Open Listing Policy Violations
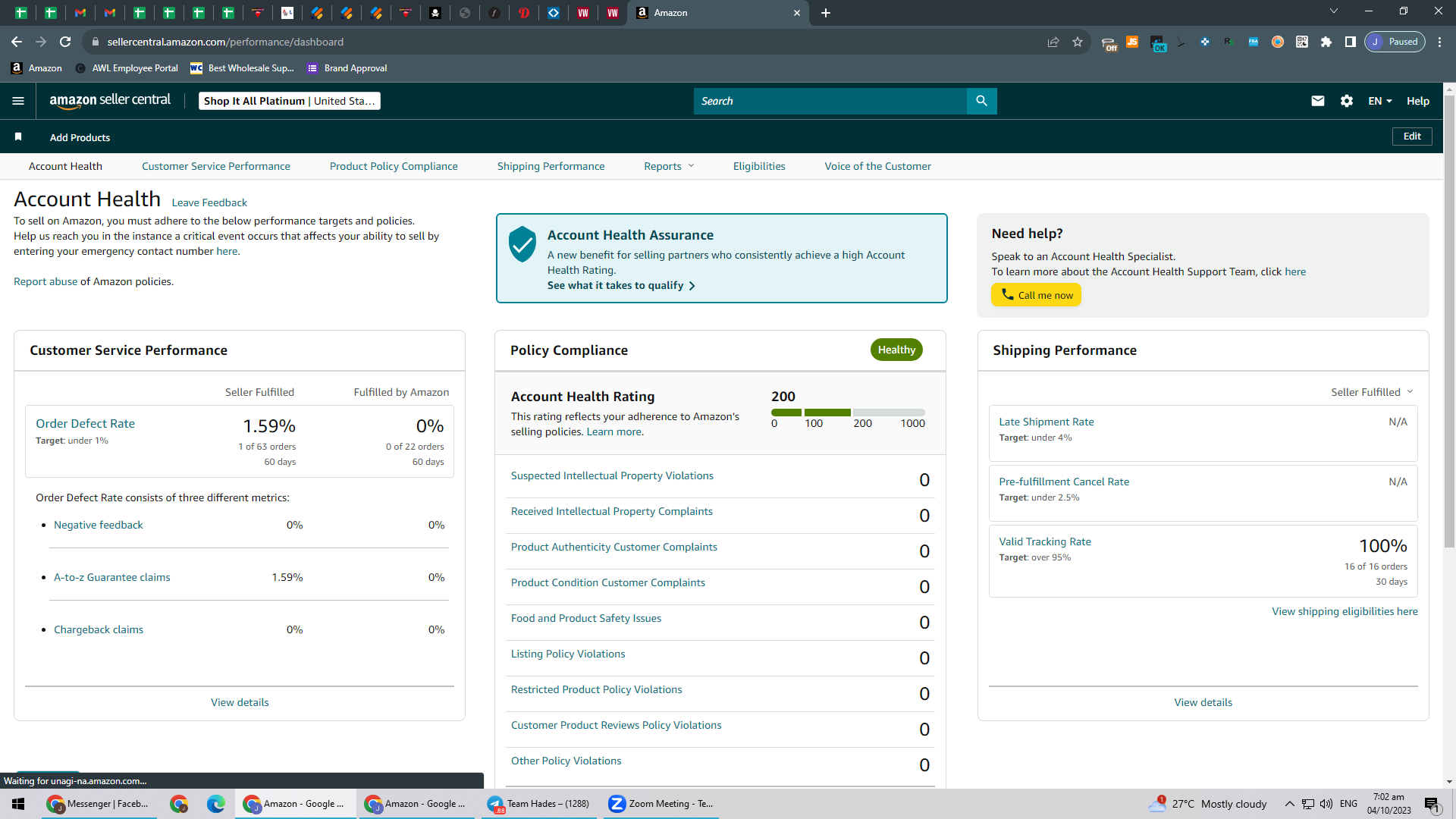This screenshot has height=819, width=1456. click(568, 654)
